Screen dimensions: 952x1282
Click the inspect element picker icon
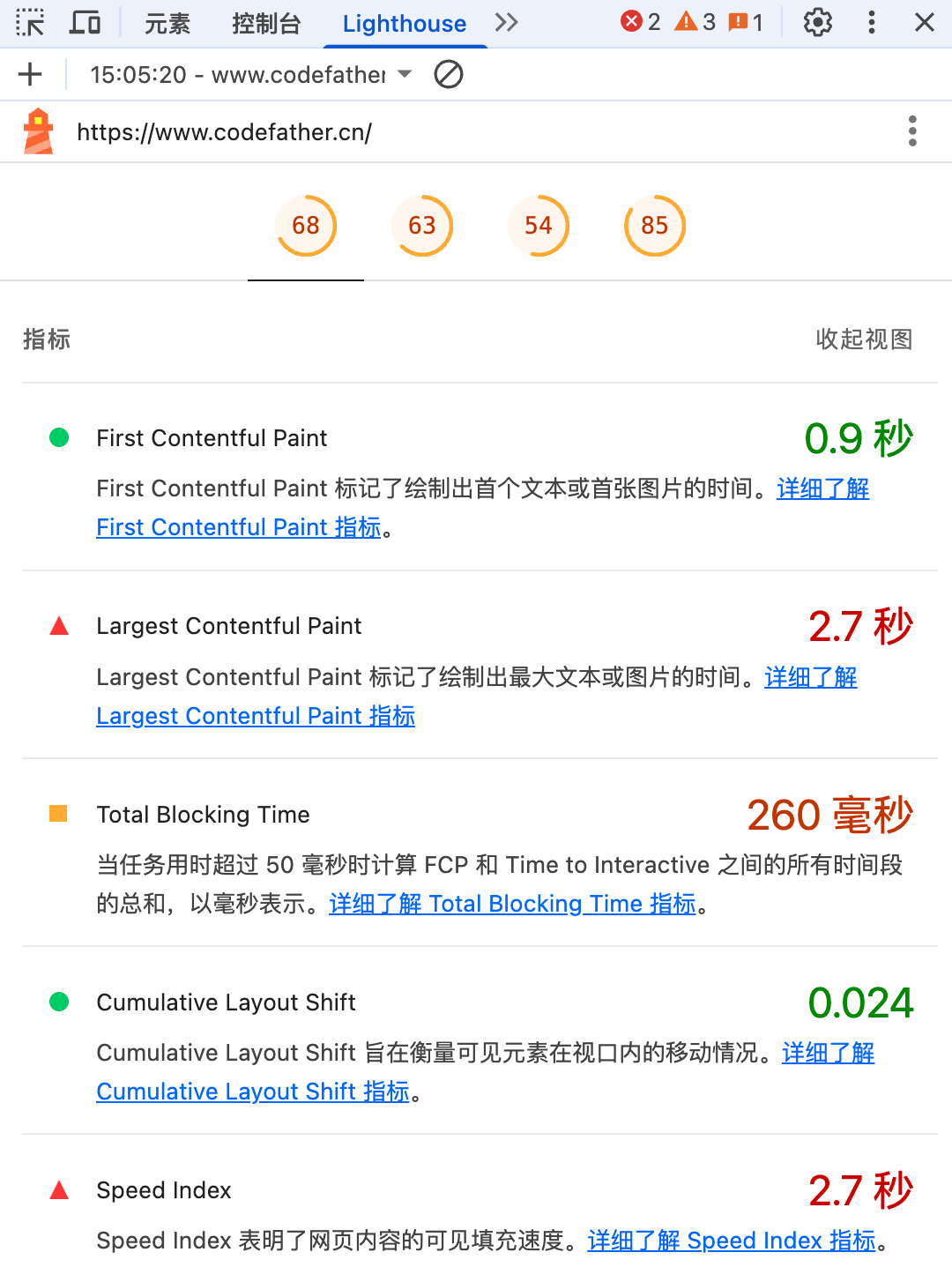tap(30, 23)
